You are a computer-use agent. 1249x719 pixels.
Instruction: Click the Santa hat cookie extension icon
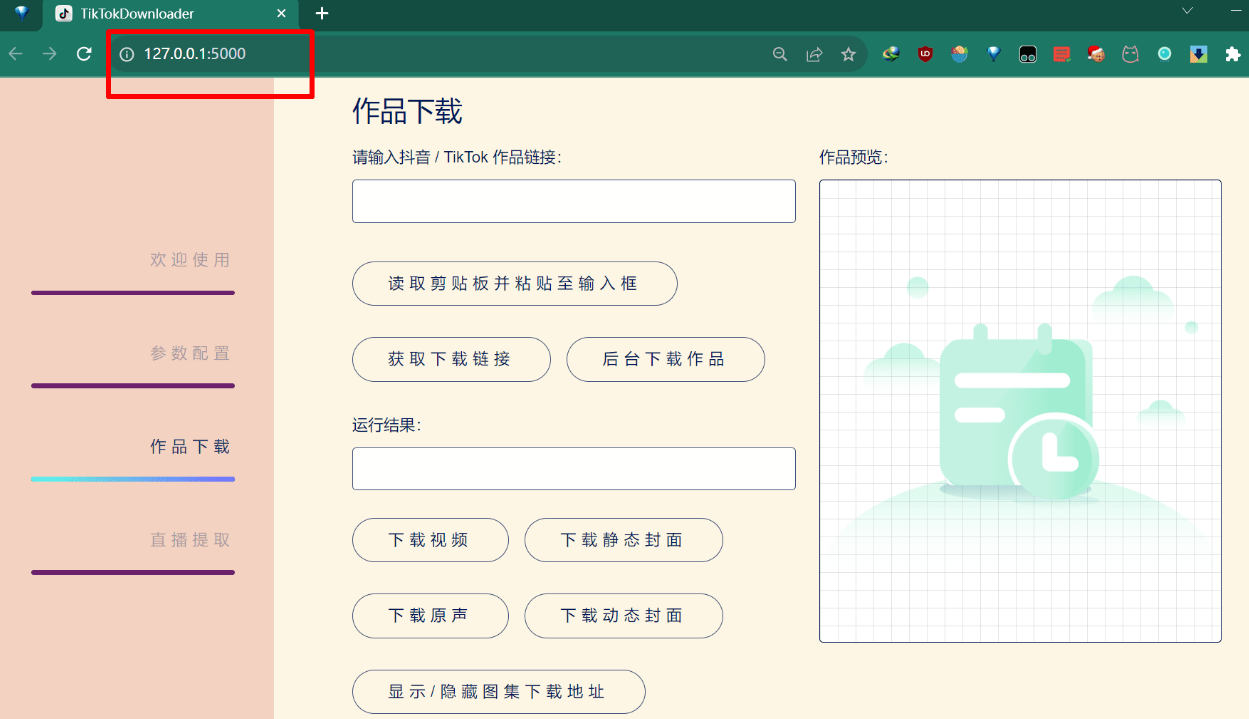1096,54
